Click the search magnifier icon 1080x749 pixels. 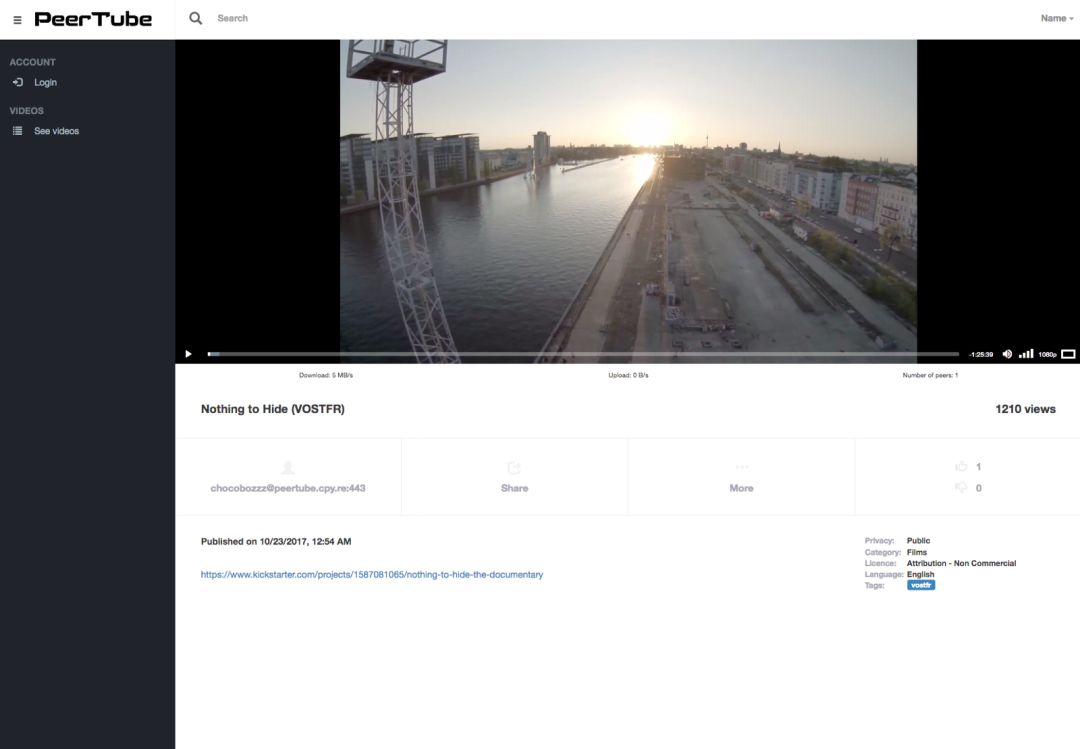coord(196,18)
